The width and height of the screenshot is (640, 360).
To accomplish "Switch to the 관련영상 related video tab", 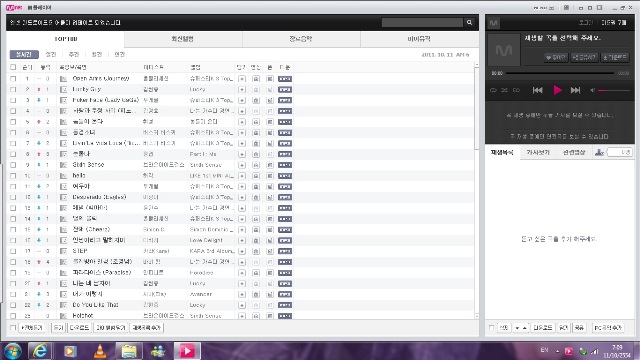I will (x=574, y=152).
